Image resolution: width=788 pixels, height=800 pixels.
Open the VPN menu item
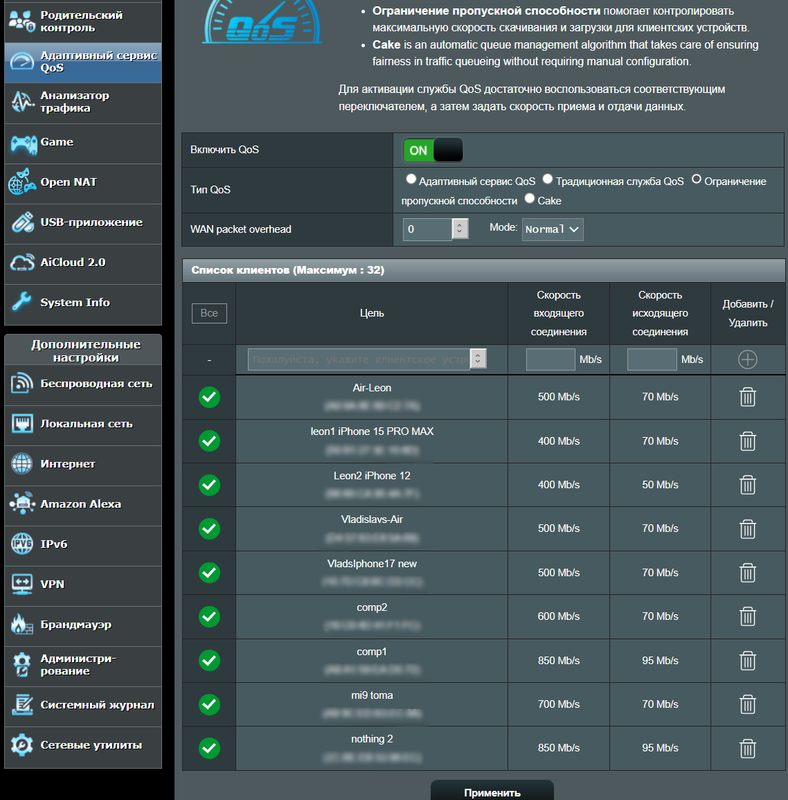tap(83, 584)
